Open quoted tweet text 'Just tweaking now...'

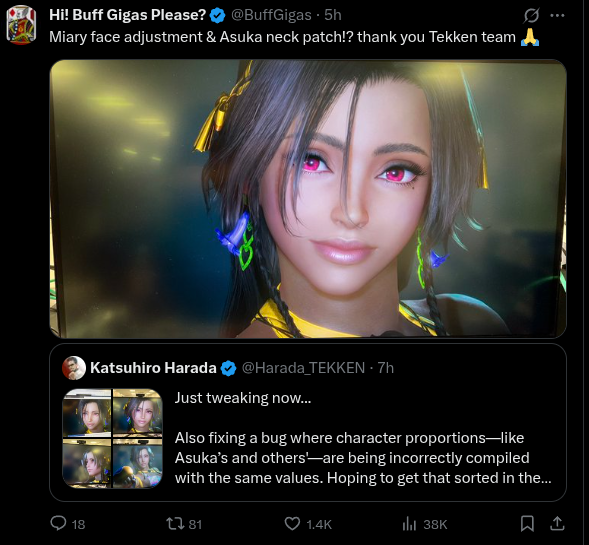click(243, 398)
